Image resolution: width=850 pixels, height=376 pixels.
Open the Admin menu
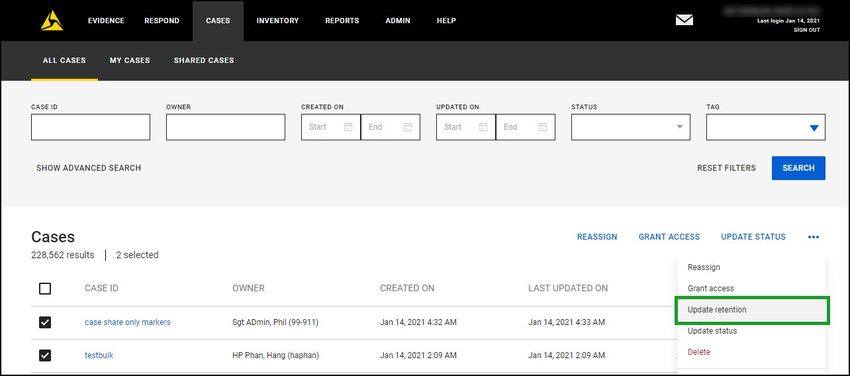tap(398, 21)
